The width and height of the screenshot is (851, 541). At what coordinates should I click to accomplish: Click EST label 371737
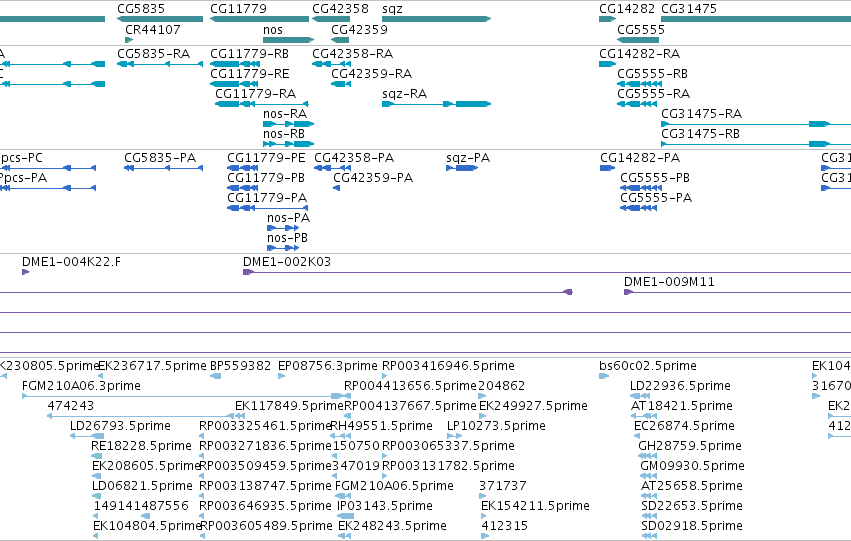click(x=503, y=486)
